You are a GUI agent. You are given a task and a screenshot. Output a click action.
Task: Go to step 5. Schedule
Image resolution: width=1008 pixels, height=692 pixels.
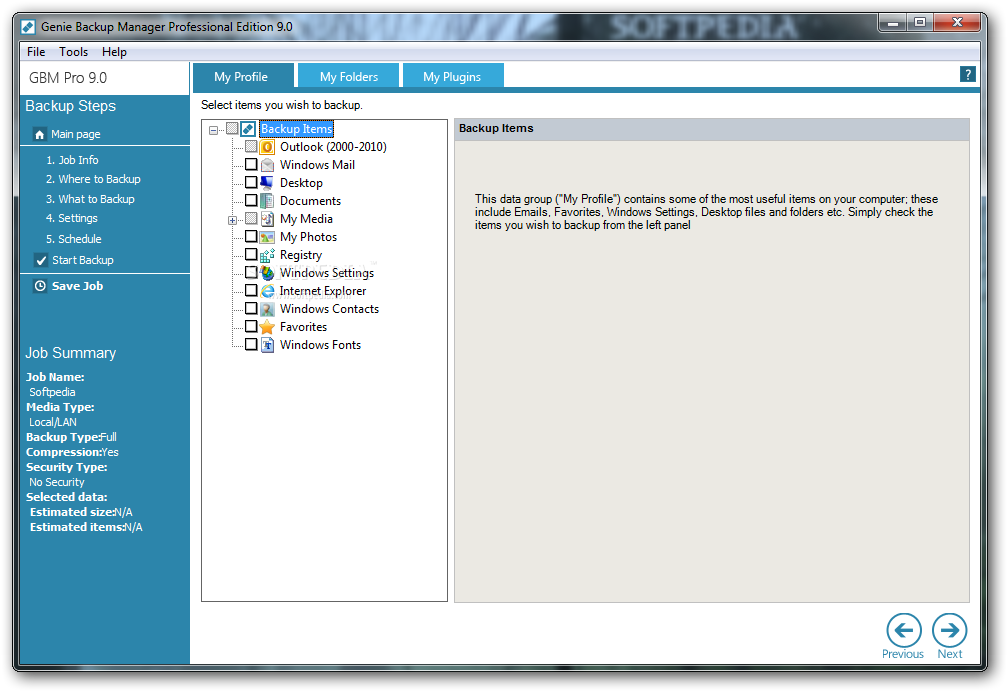(x=73, y=239)
